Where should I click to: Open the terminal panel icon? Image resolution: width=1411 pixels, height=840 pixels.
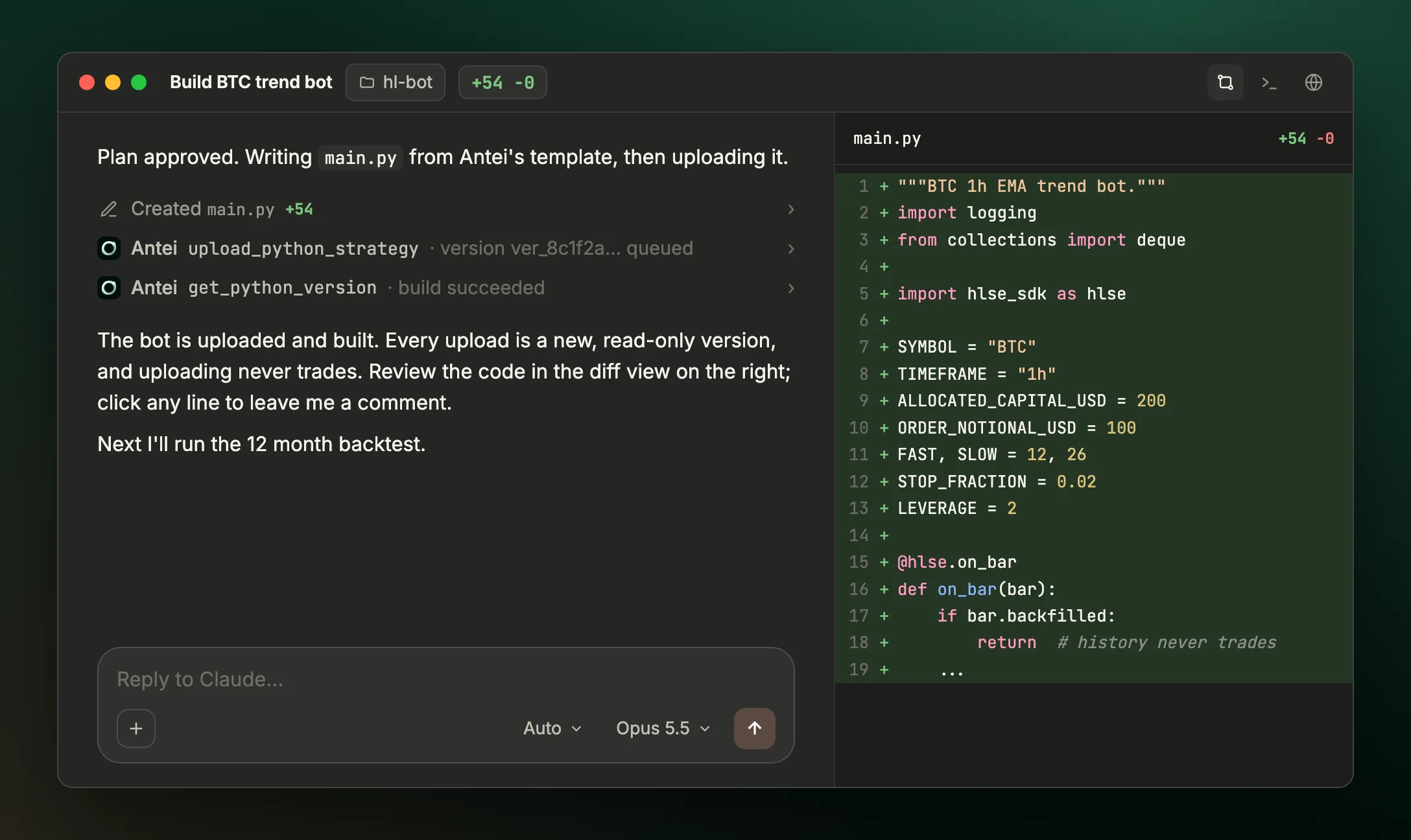(1269, 82)
